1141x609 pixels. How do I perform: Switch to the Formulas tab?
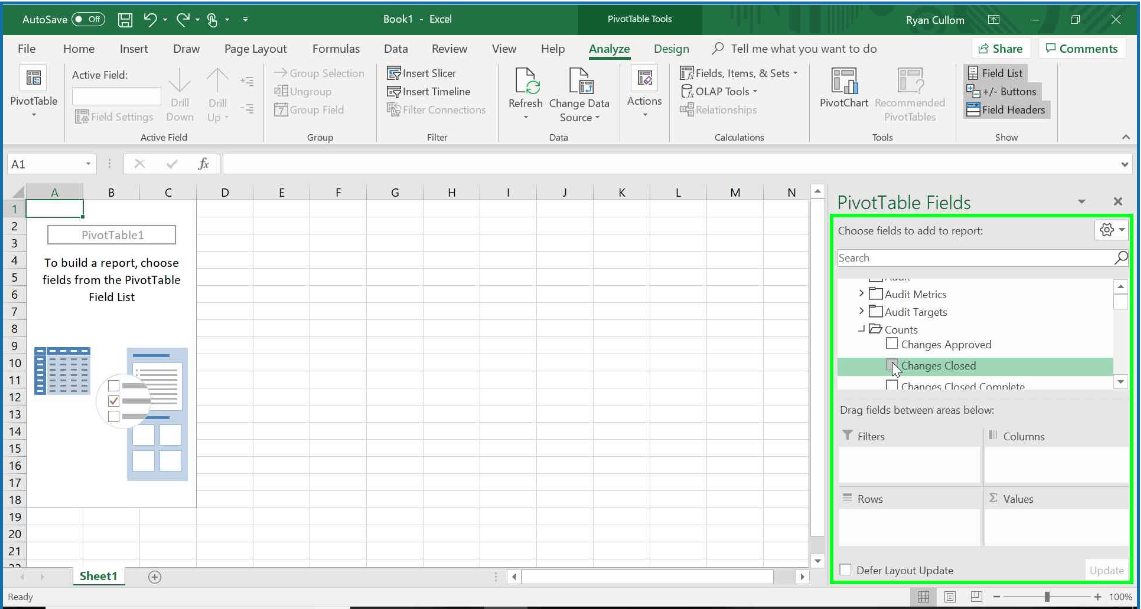point(335,49)
